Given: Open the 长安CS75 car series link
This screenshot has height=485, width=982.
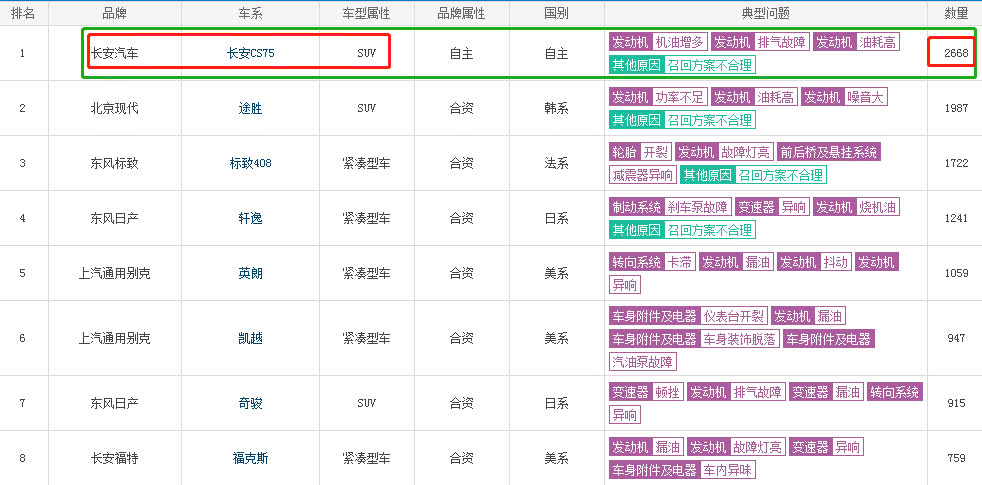Looking at the screenshot, I should (251, 54).
